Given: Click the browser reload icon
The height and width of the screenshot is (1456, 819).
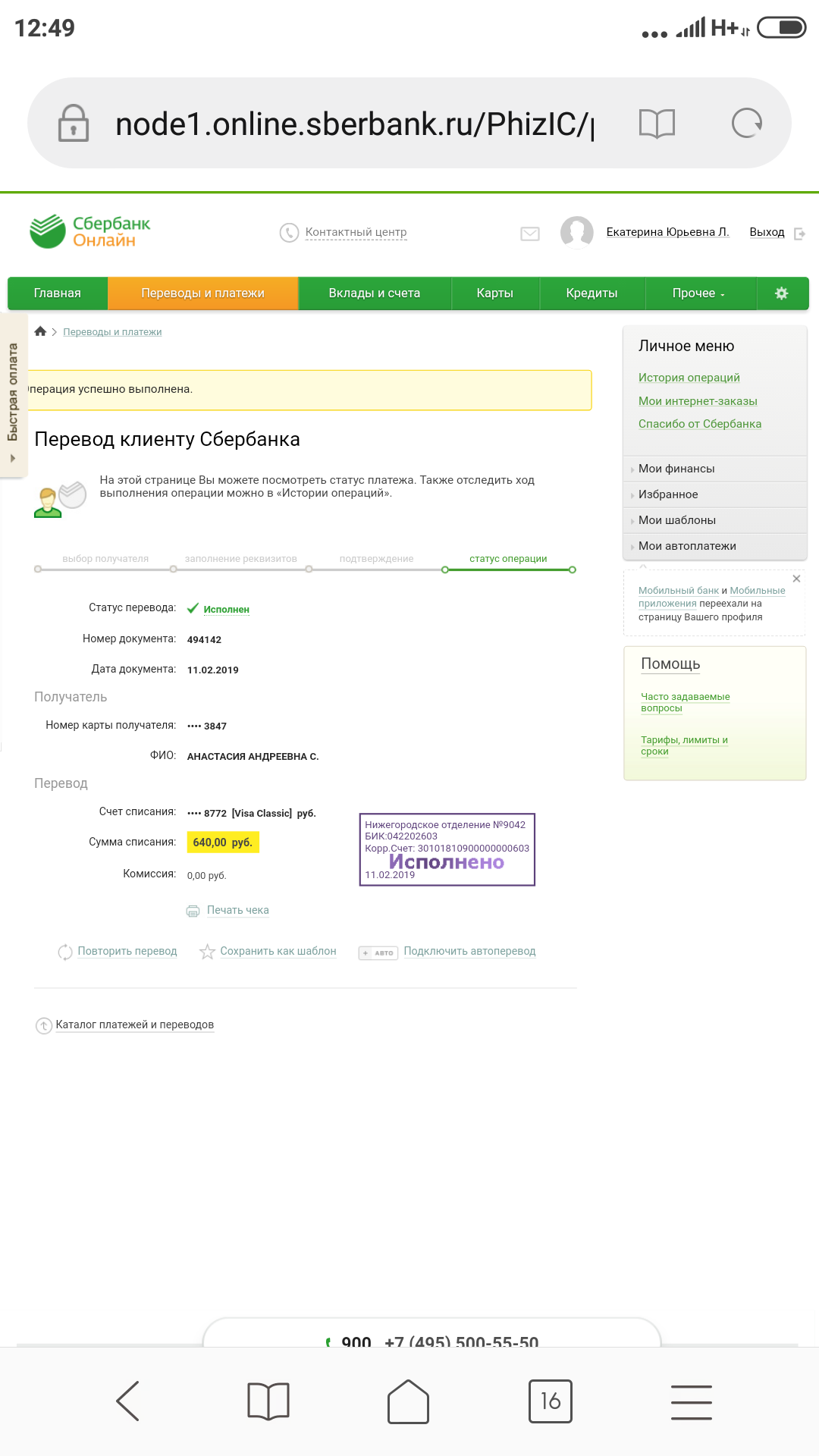Looking at the screenshot, I should point(747,123).
